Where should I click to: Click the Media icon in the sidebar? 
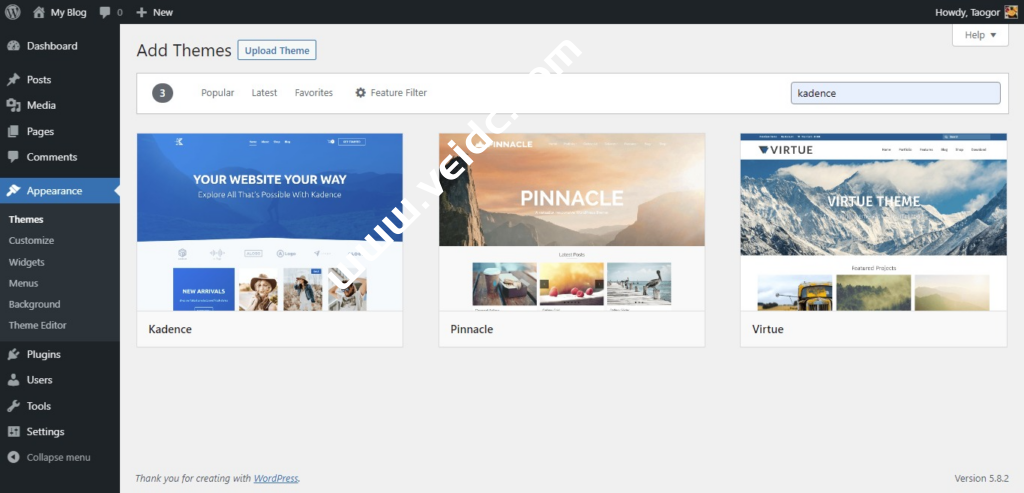13,105
